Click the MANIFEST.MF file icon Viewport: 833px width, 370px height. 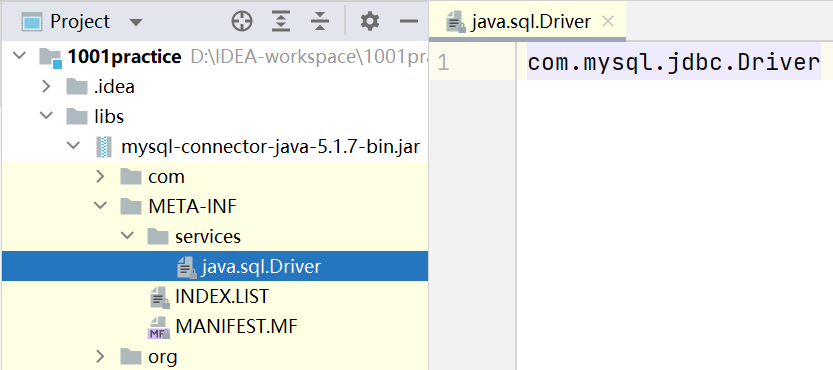(x=159, y=326)
